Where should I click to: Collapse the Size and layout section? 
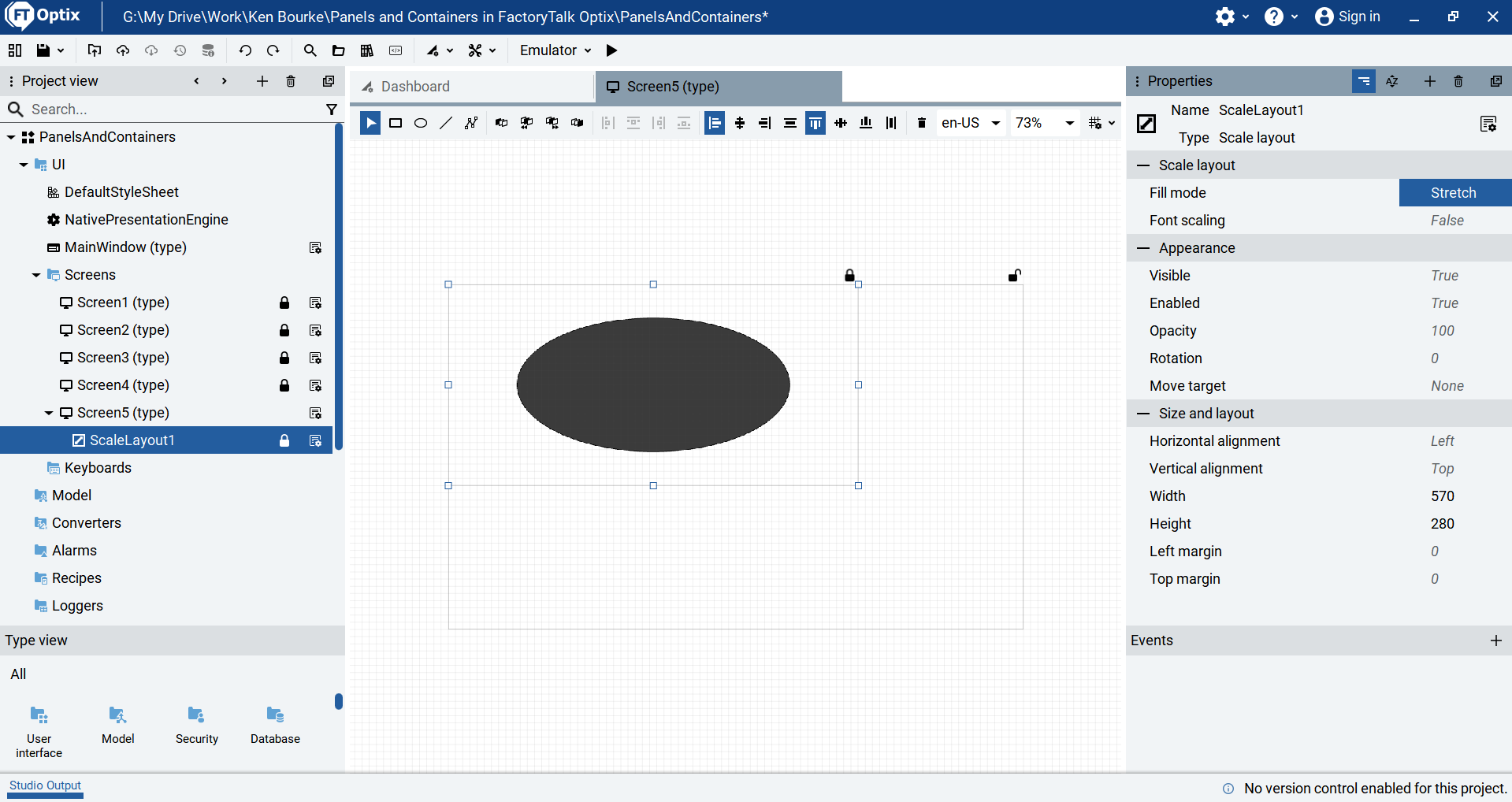(x=1143, y=414)
